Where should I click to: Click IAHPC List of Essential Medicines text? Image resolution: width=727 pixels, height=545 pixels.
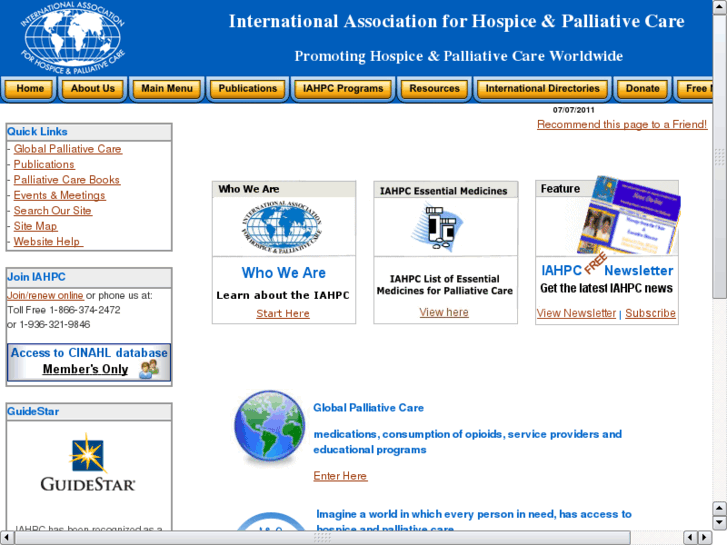click(x=444, y=285)
